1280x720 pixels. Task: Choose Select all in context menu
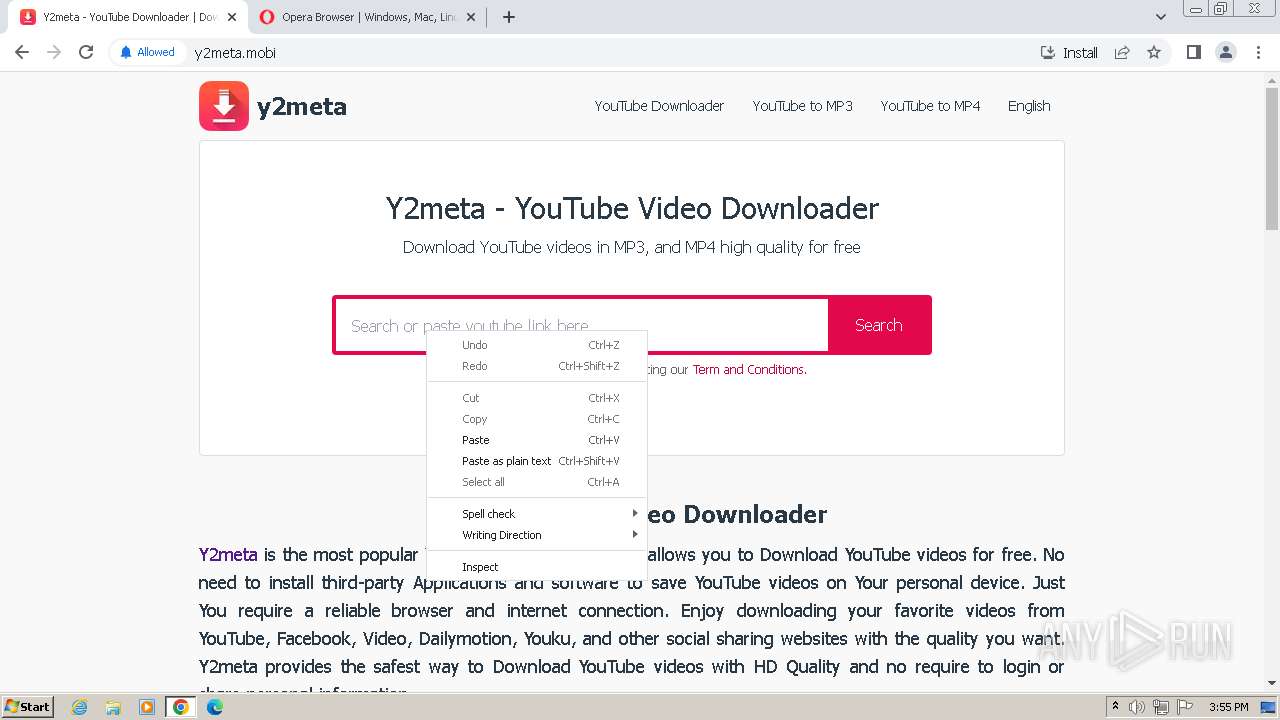click(537, 482)
